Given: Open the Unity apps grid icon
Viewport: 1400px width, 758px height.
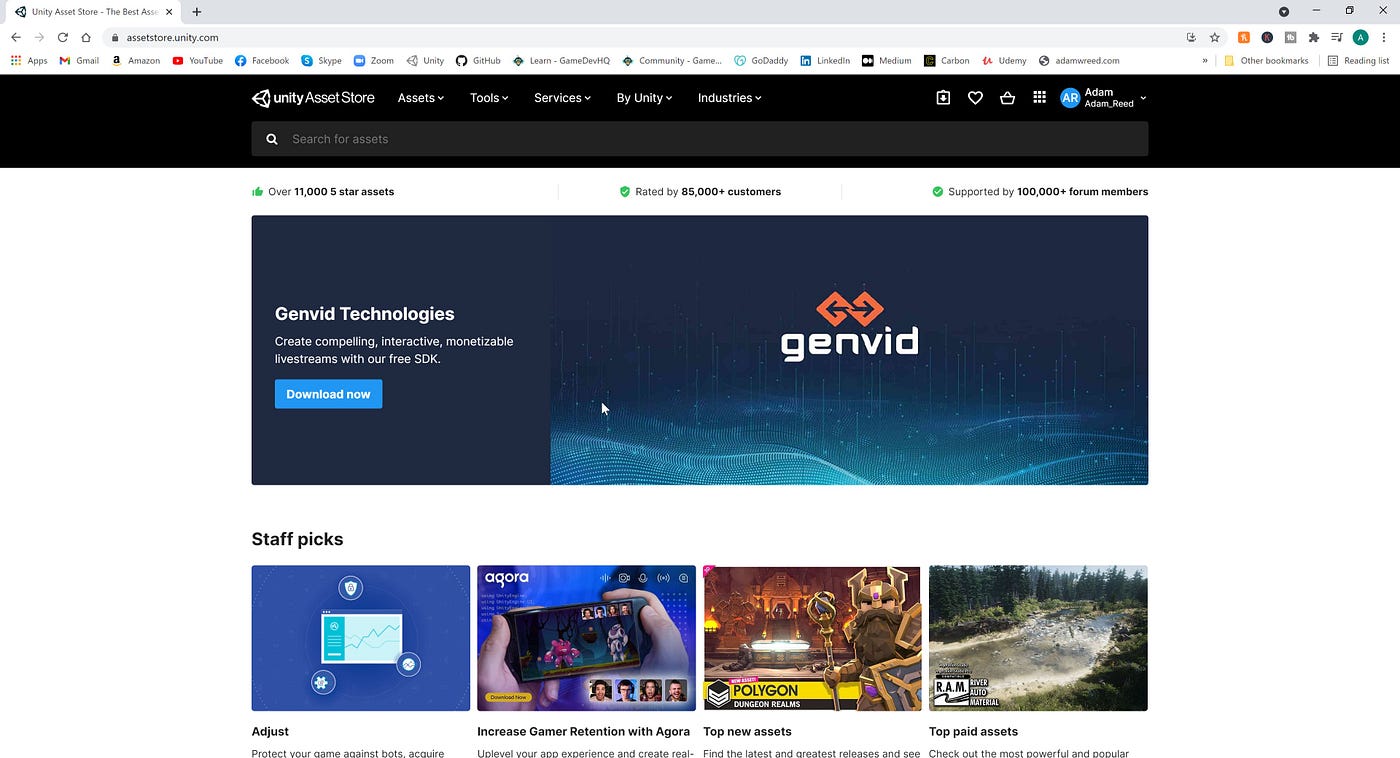Looking at the screenshot, I should (x=1039, y=98).
